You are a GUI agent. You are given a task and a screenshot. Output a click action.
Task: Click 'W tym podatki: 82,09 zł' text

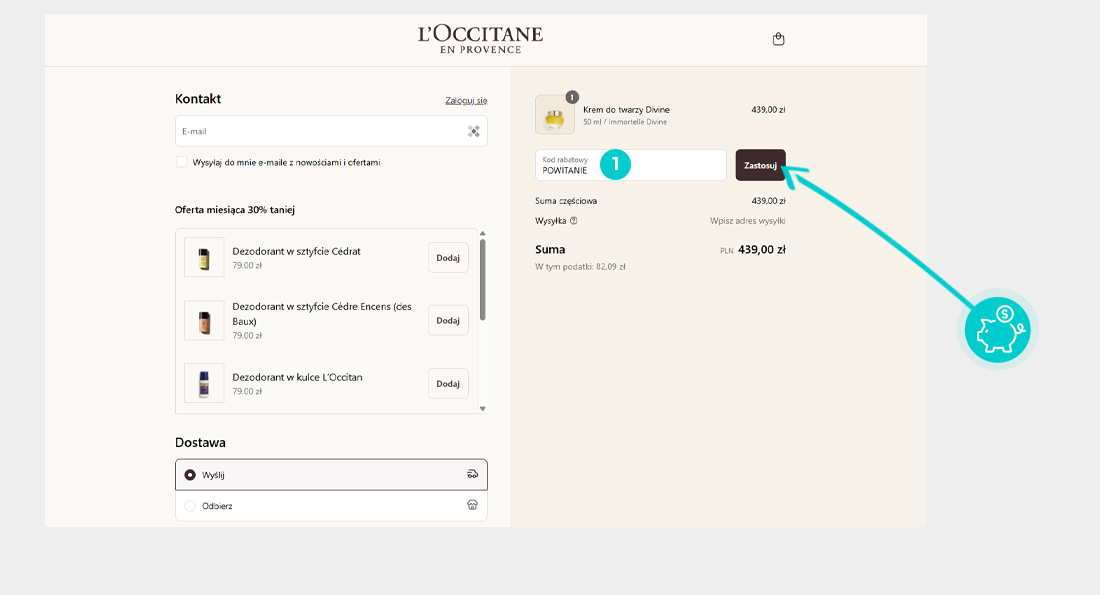click(x=580, y=267)
